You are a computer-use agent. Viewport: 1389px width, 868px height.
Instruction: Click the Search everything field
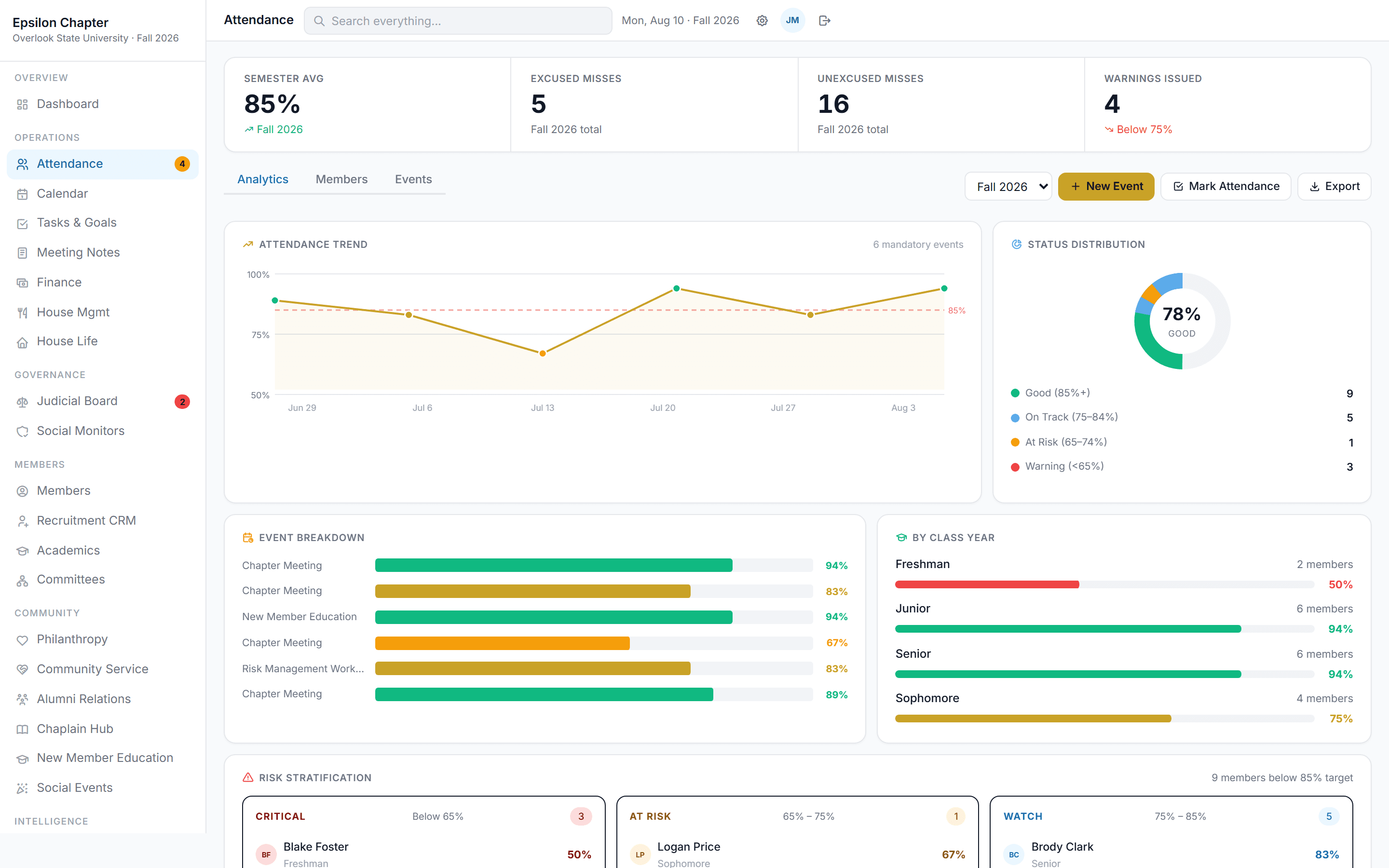pyautogui.click(x=458, y=21)
